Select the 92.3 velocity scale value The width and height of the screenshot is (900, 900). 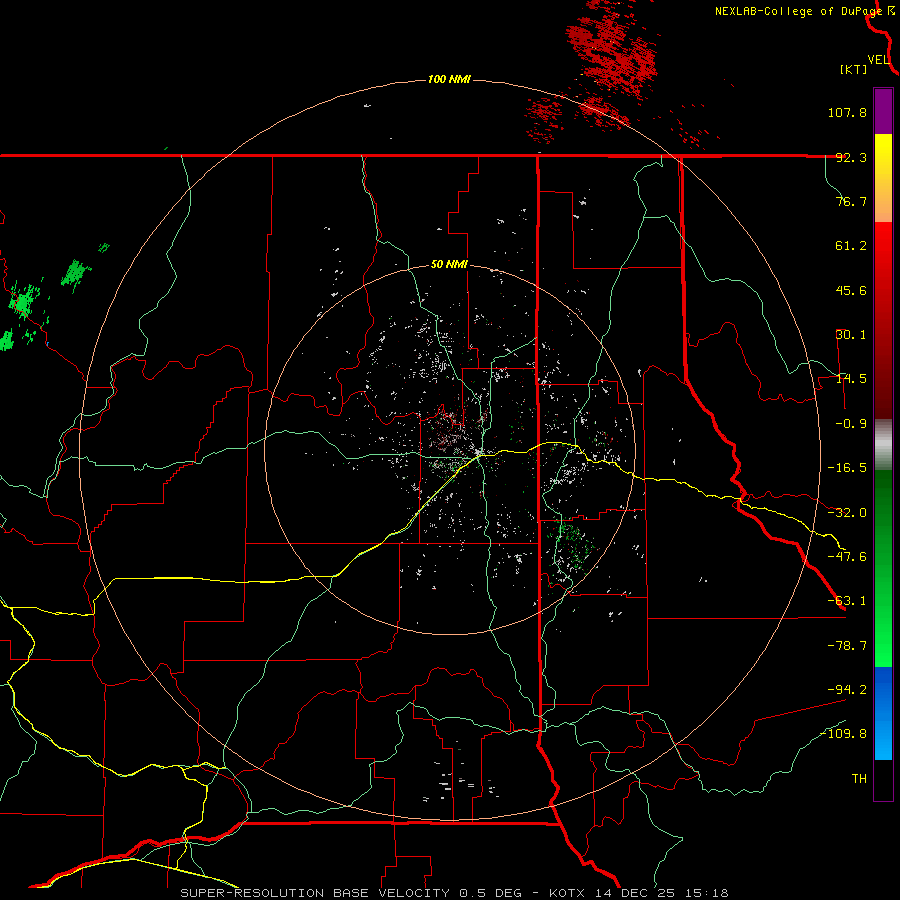pyautogui.click(x=851, y=157)
